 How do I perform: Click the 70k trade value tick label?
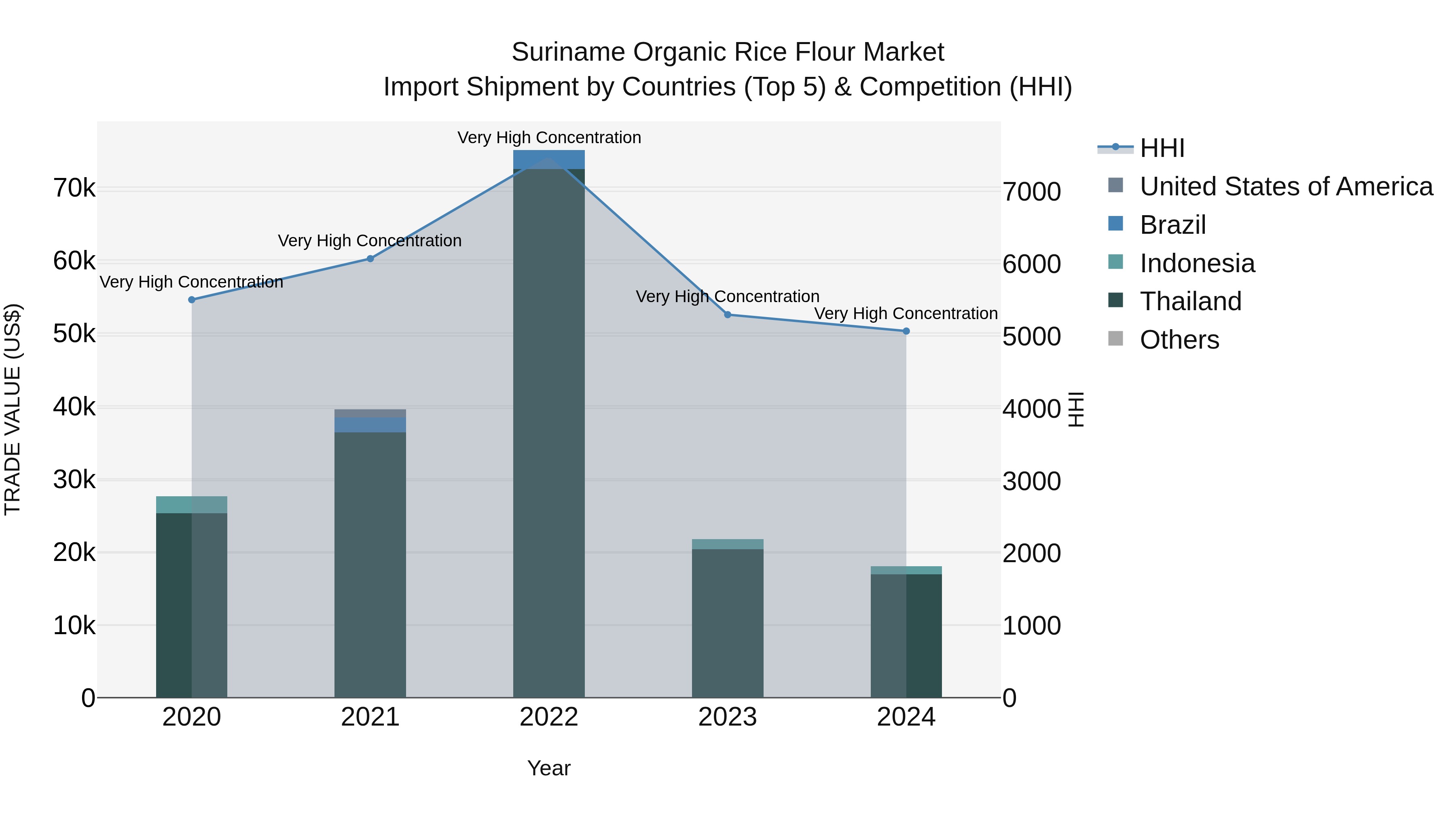[x=74, y=188]
